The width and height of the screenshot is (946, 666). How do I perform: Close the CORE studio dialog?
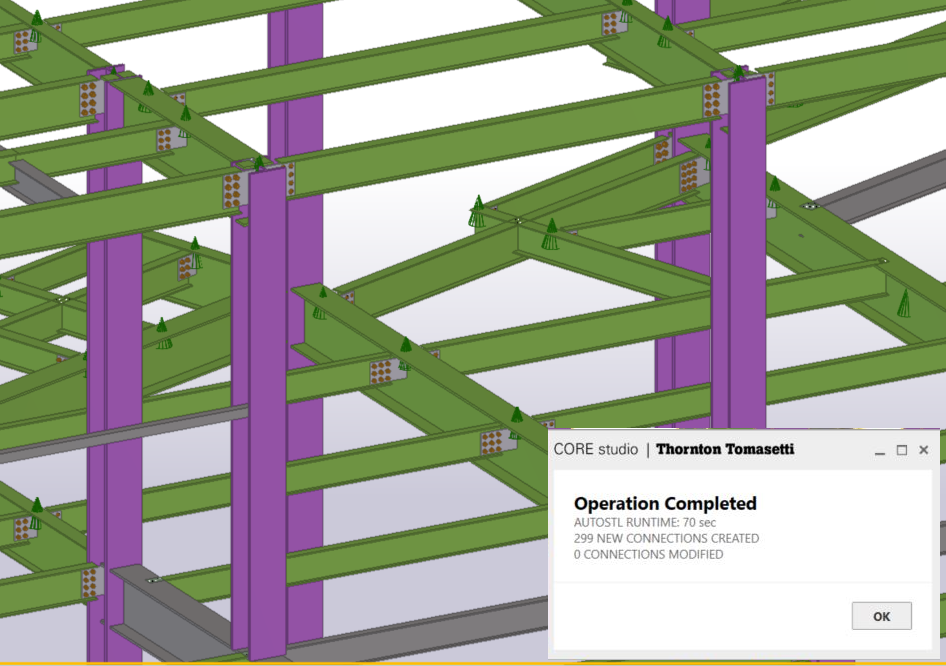[x=923, y=450]
